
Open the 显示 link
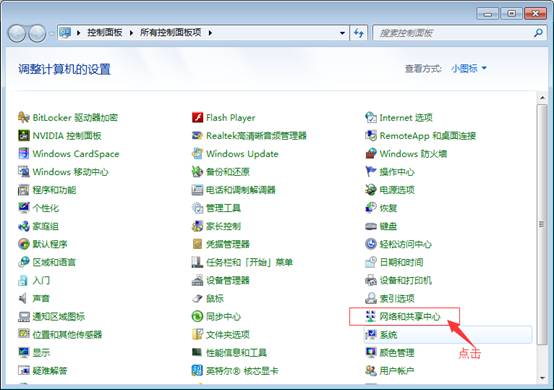point(41,352)
